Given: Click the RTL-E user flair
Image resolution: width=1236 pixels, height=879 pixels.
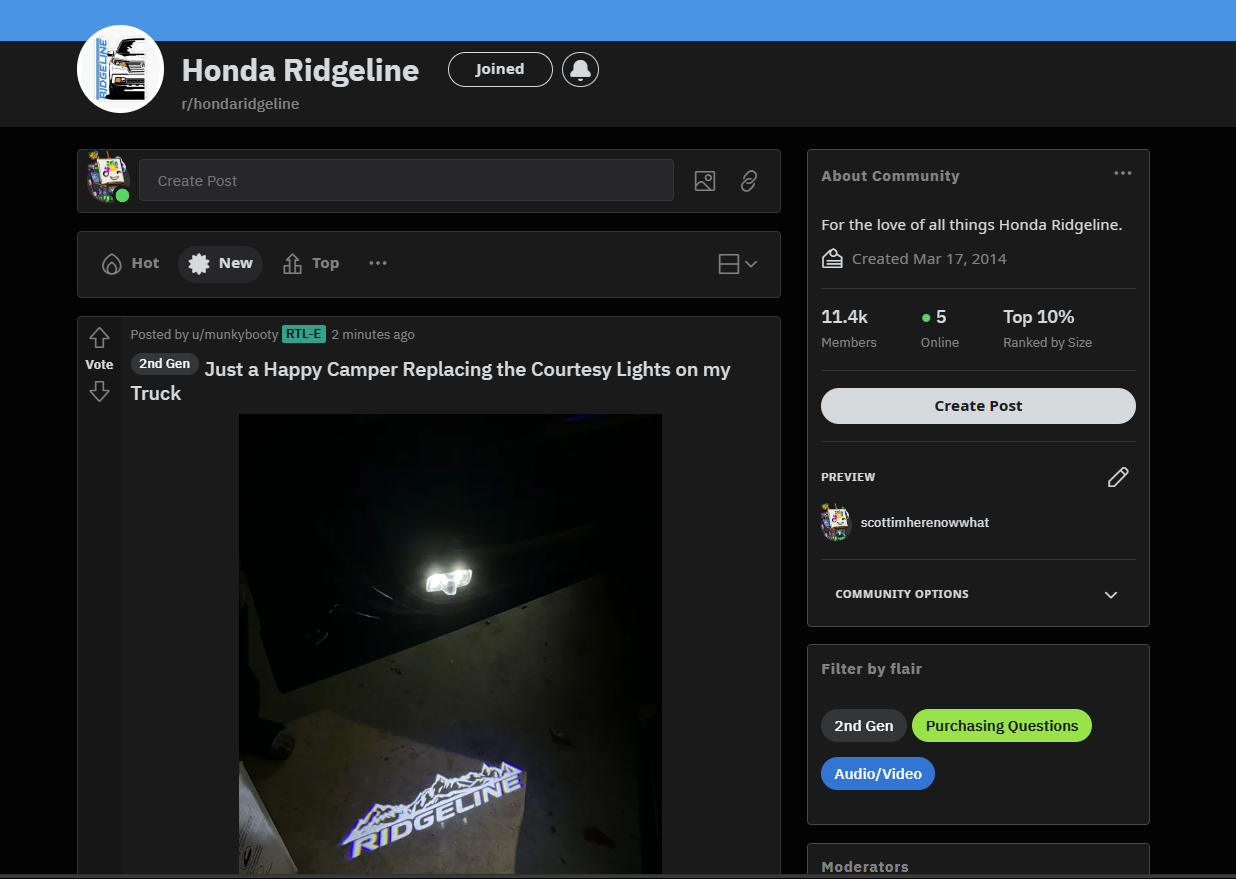Looking at the screenshot, I should 304,334.
